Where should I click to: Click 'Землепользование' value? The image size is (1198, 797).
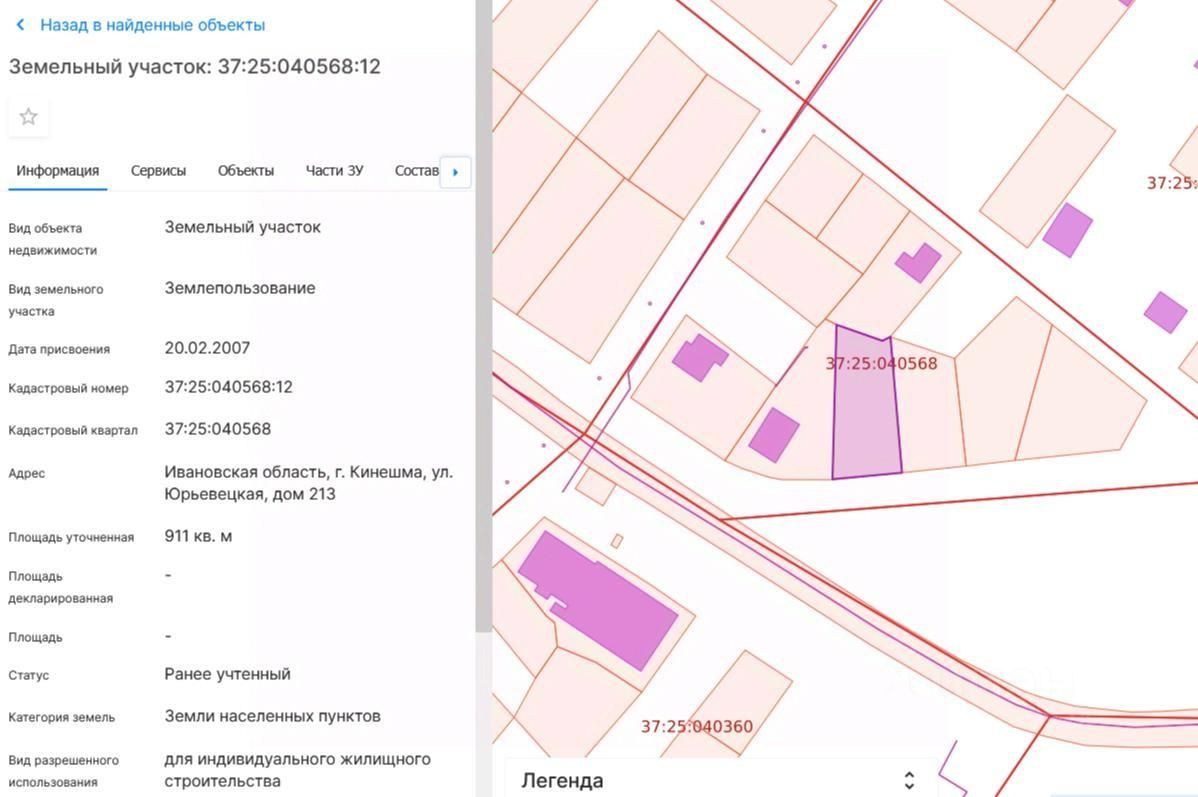point(240,288)
